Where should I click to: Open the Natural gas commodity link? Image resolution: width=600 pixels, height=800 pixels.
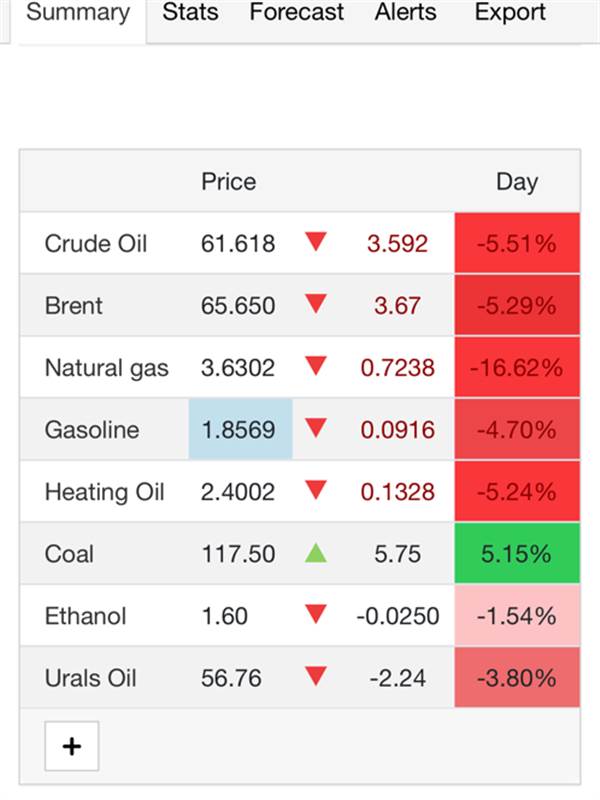click(106, 367)
